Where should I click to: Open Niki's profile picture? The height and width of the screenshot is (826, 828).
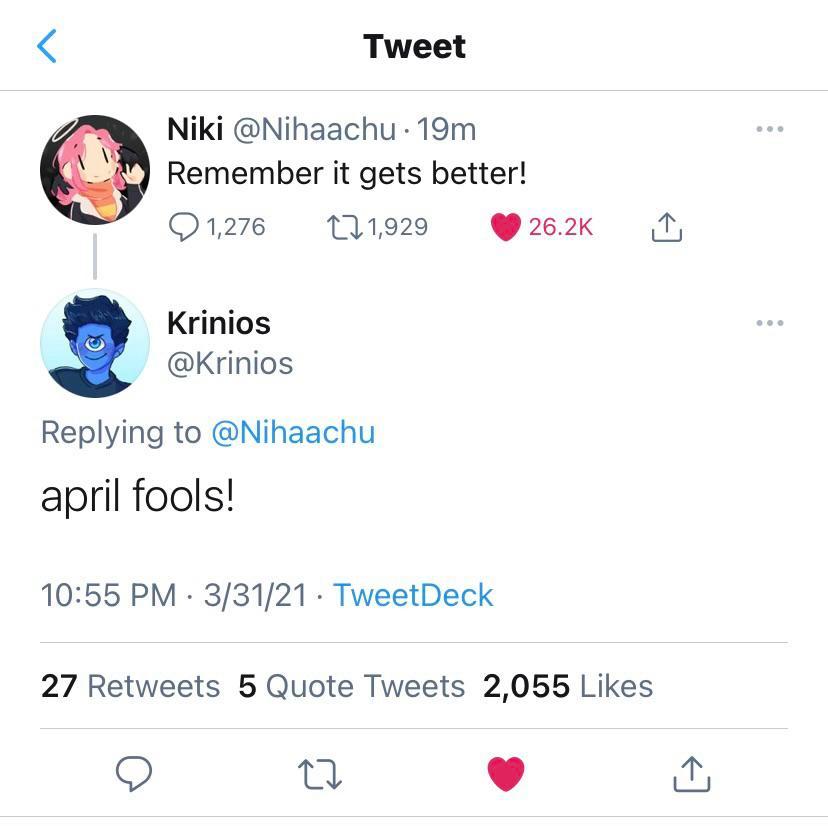click(x=95, y=169)
